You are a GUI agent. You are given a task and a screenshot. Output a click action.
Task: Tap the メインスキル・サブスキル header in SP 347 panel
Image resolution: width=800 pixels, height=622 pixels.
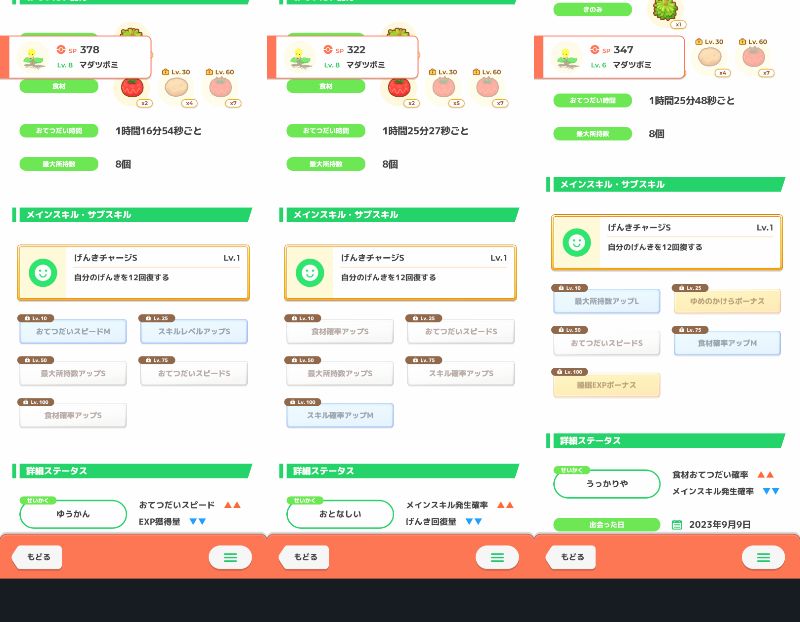[x=666, y=184]
